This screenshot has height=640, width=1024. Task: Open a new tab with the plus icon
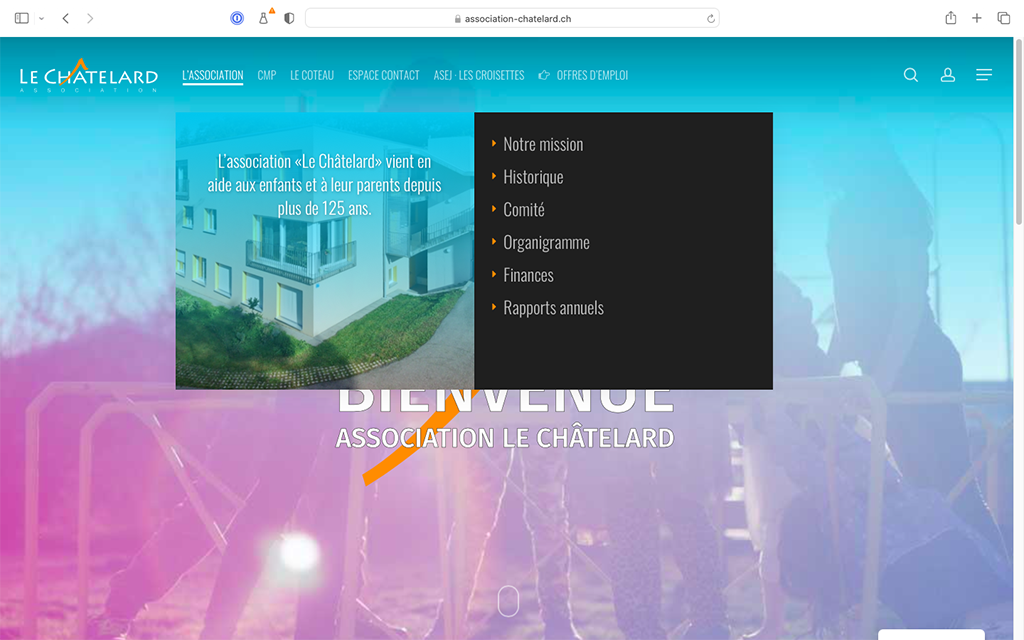[976, 17]
